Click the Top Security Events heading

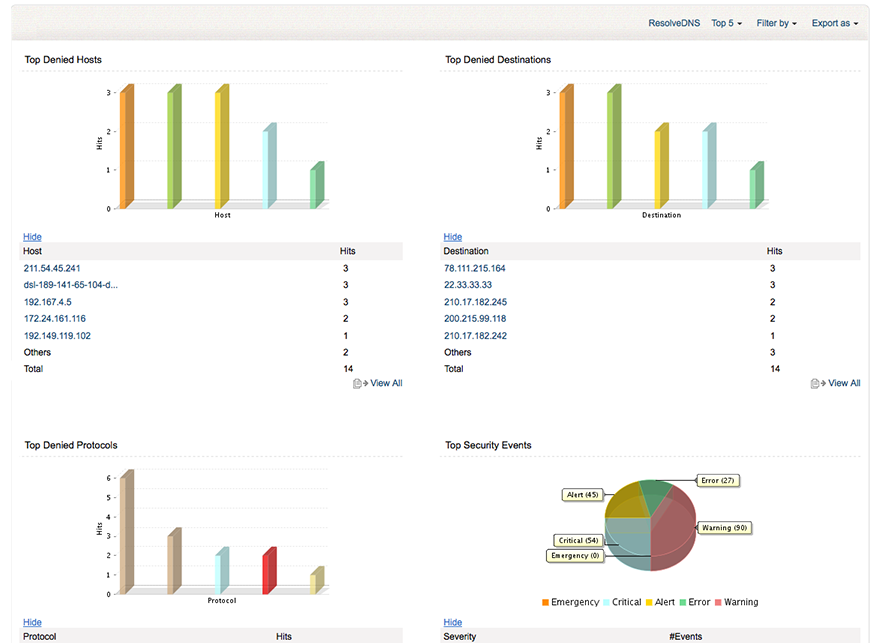click(x=488, y=445)
